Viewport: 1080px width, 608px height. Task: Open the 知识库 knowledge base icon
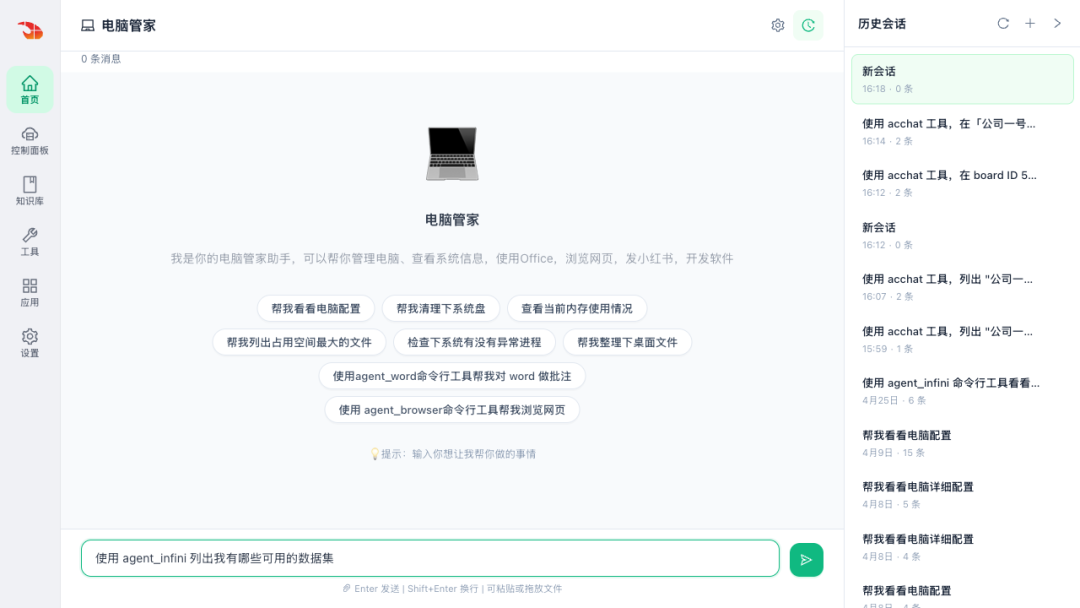click(x=30, y=191)
